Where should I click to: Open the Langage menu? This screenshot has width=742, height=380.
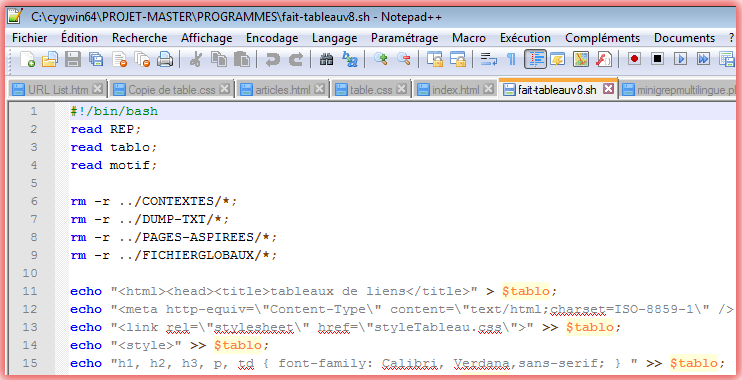[334, 38]
